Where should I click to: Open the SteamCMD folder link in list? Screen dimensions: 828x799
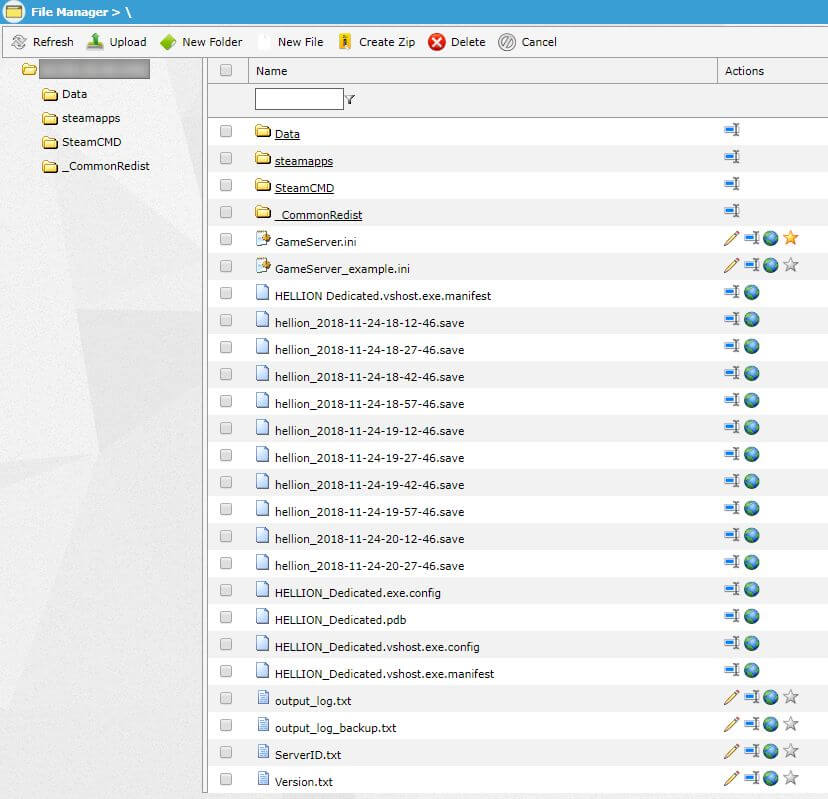(x=304, y=188)
